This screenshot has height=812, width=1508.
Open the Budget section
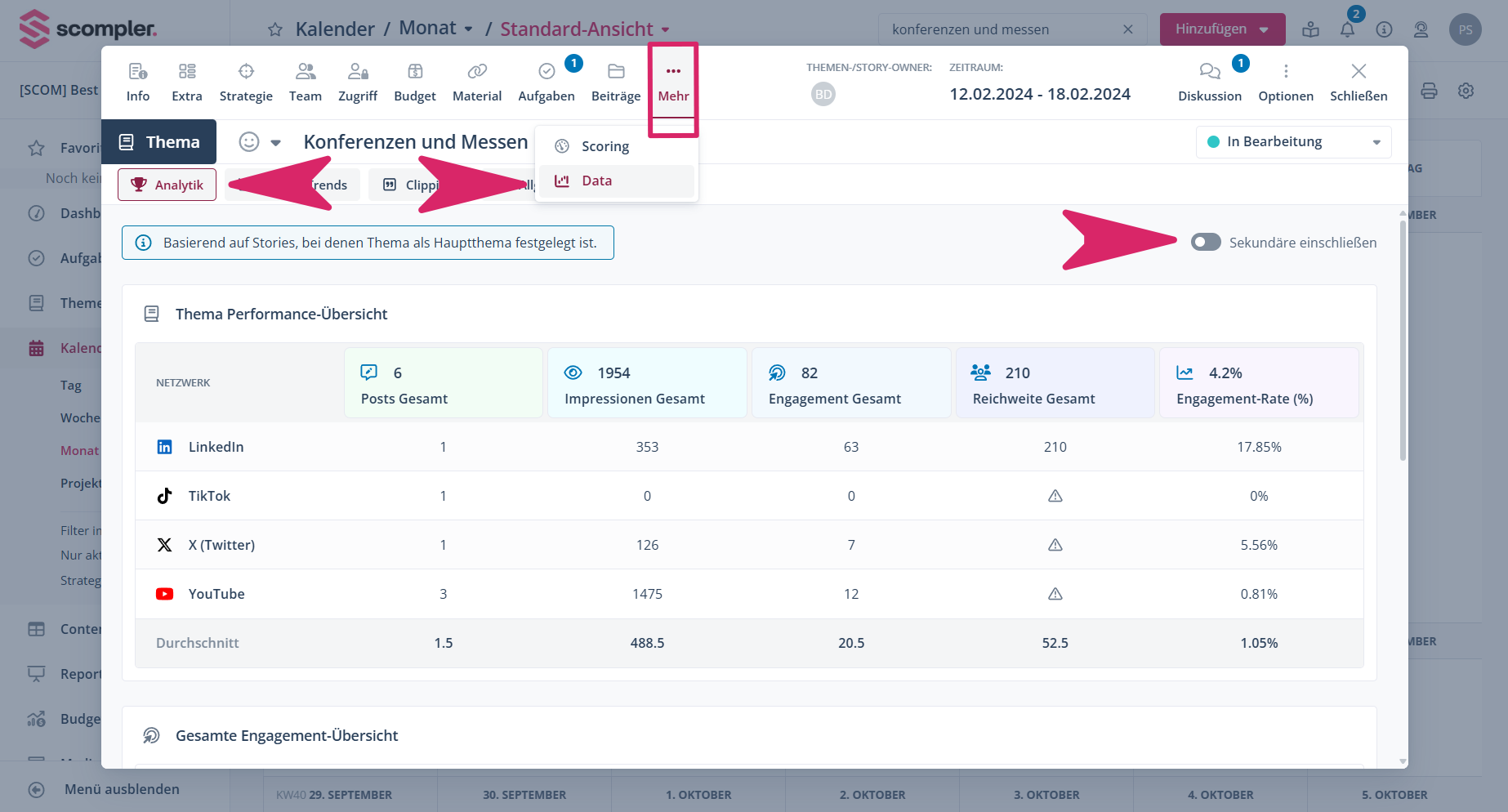coord(414,83)
